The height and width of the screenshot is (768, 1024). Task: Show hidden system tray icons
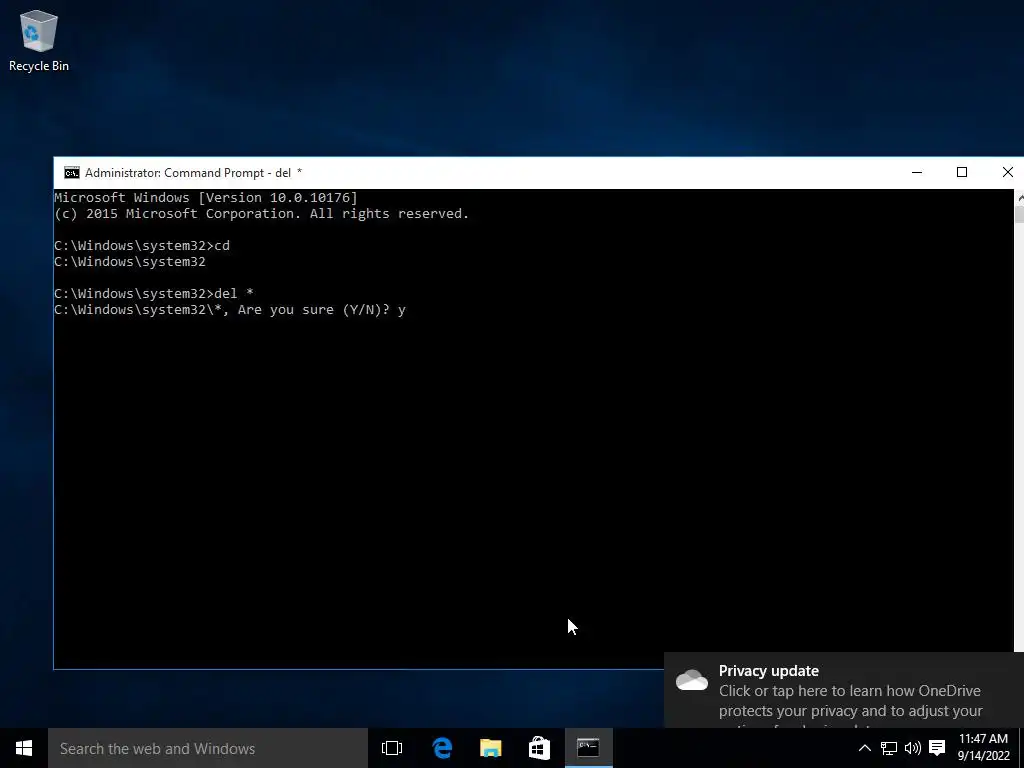[x=864, y=748]
